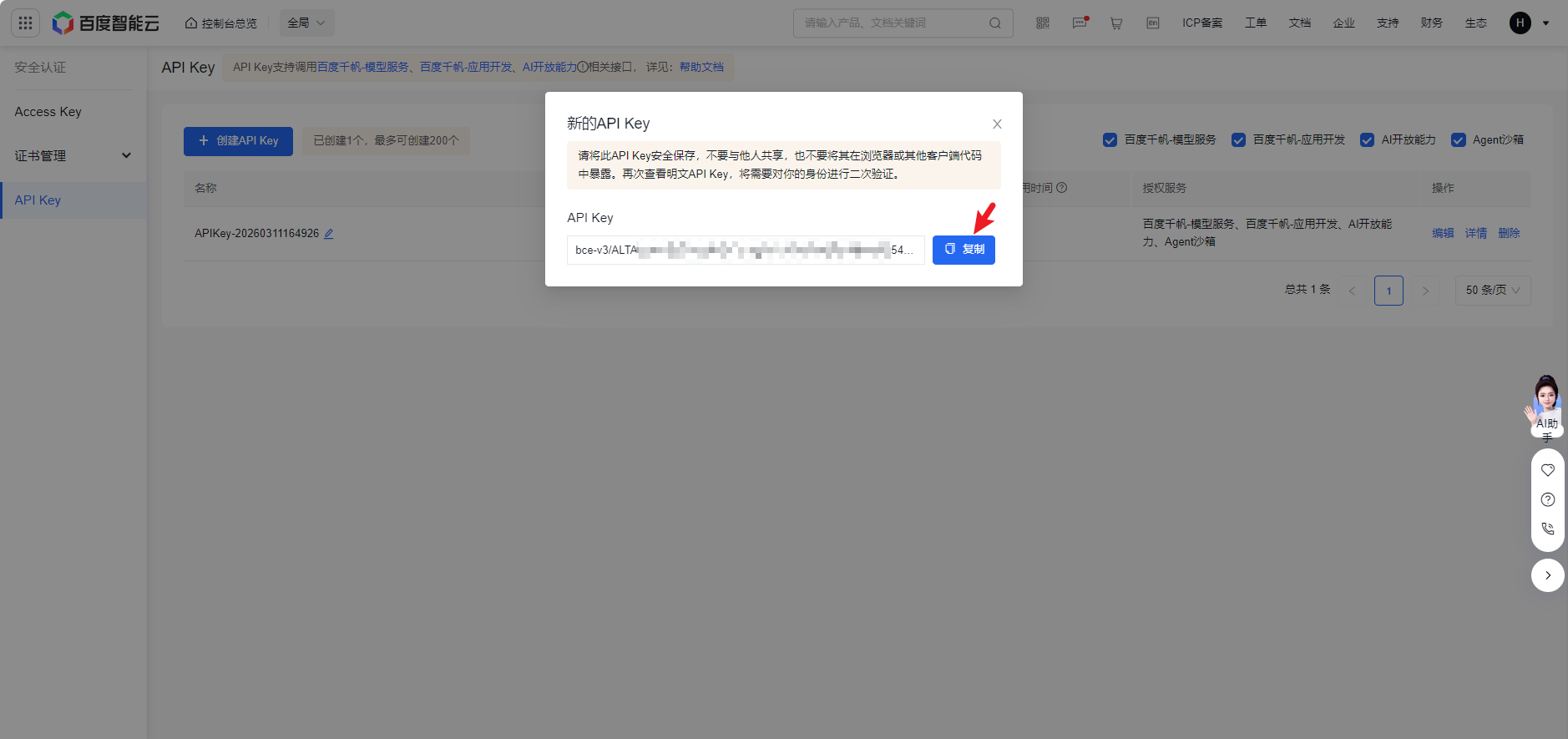Open 百度千帆-模型服务 link in header
1568x739 pixels.
click(x=363, y=67)
